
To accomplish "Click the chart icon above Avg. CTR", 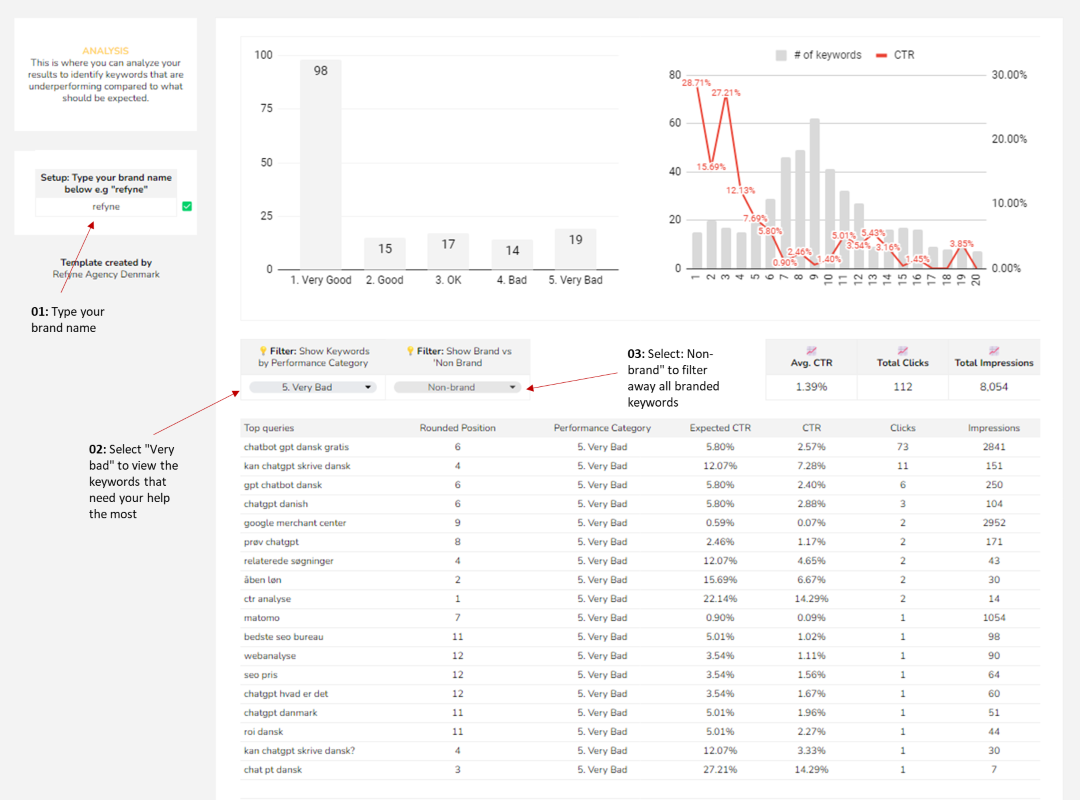I will (811, 351).
